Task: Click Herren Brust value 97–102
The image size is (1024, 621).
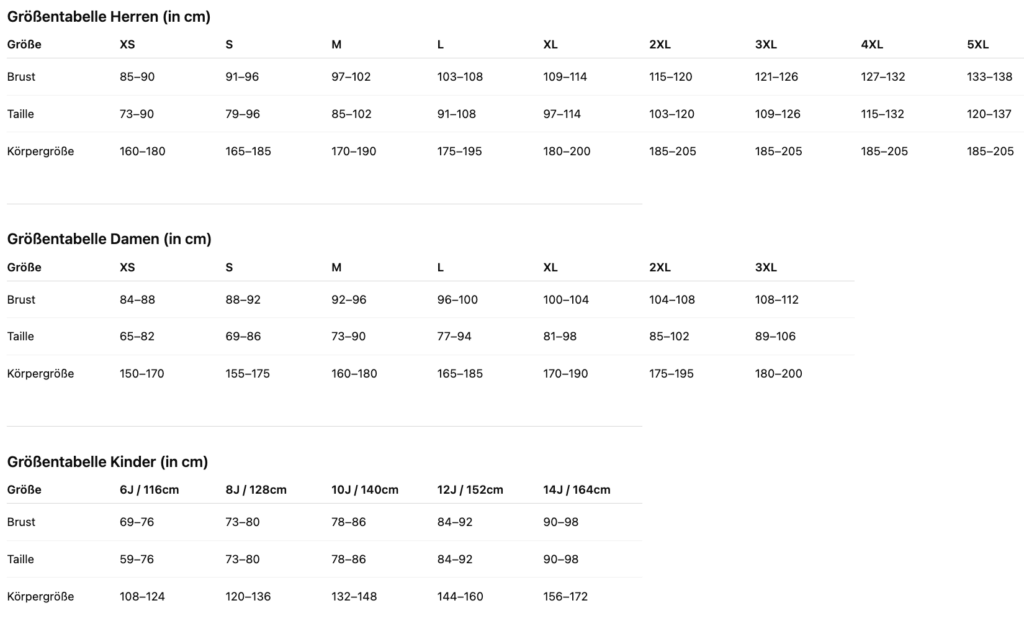Action: [x=351, y=76]
